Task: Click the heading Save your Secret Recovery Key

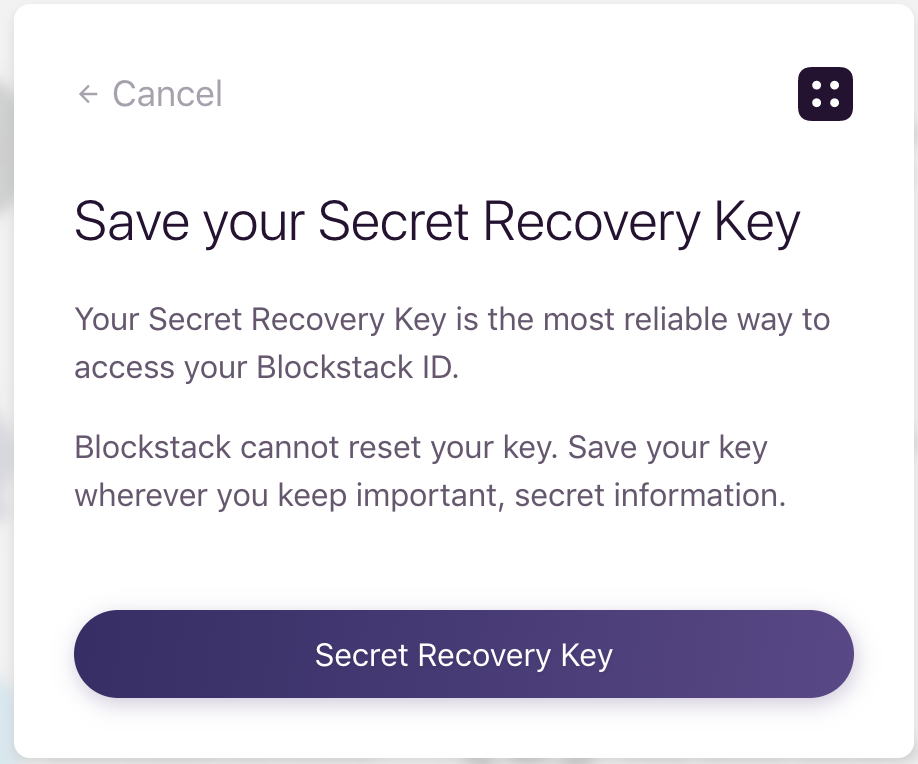Action: tap(437, 221)
